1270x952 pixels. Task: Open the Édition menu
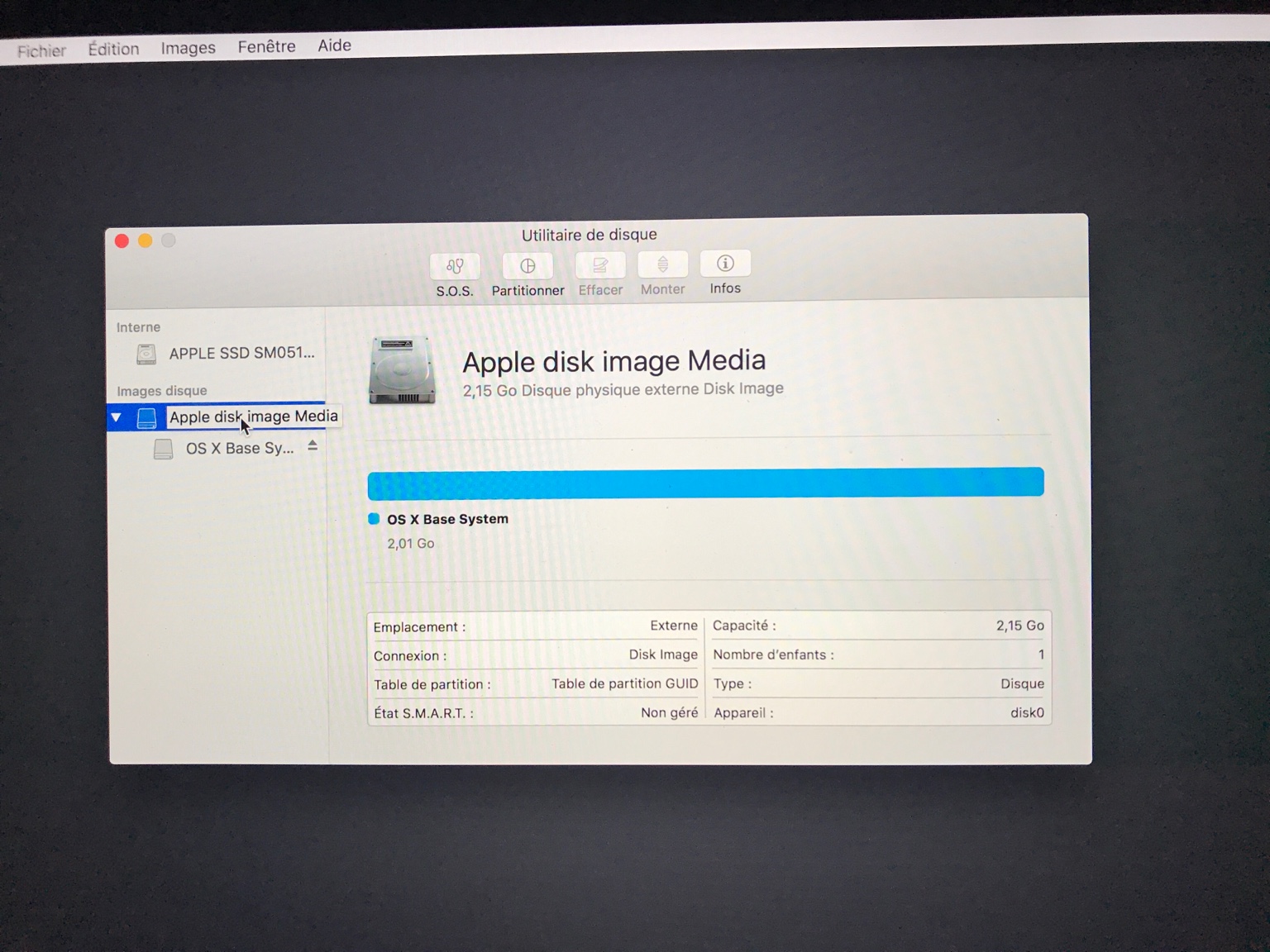[x=113, y=49]
